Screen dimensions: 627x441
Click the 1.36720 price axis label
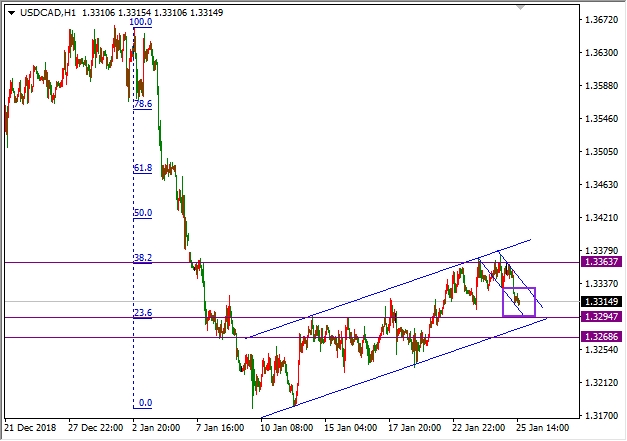(602, 20)
